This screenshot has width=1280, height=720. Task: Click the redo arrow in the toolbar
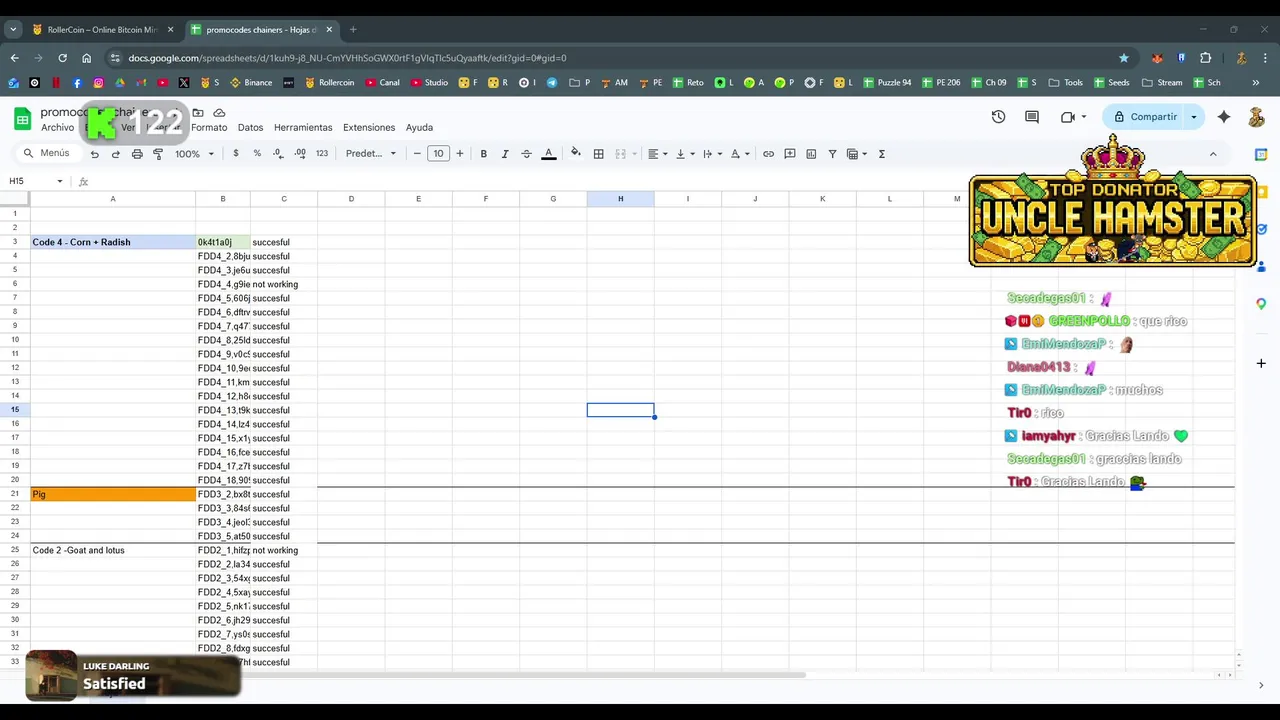(115, 154)
